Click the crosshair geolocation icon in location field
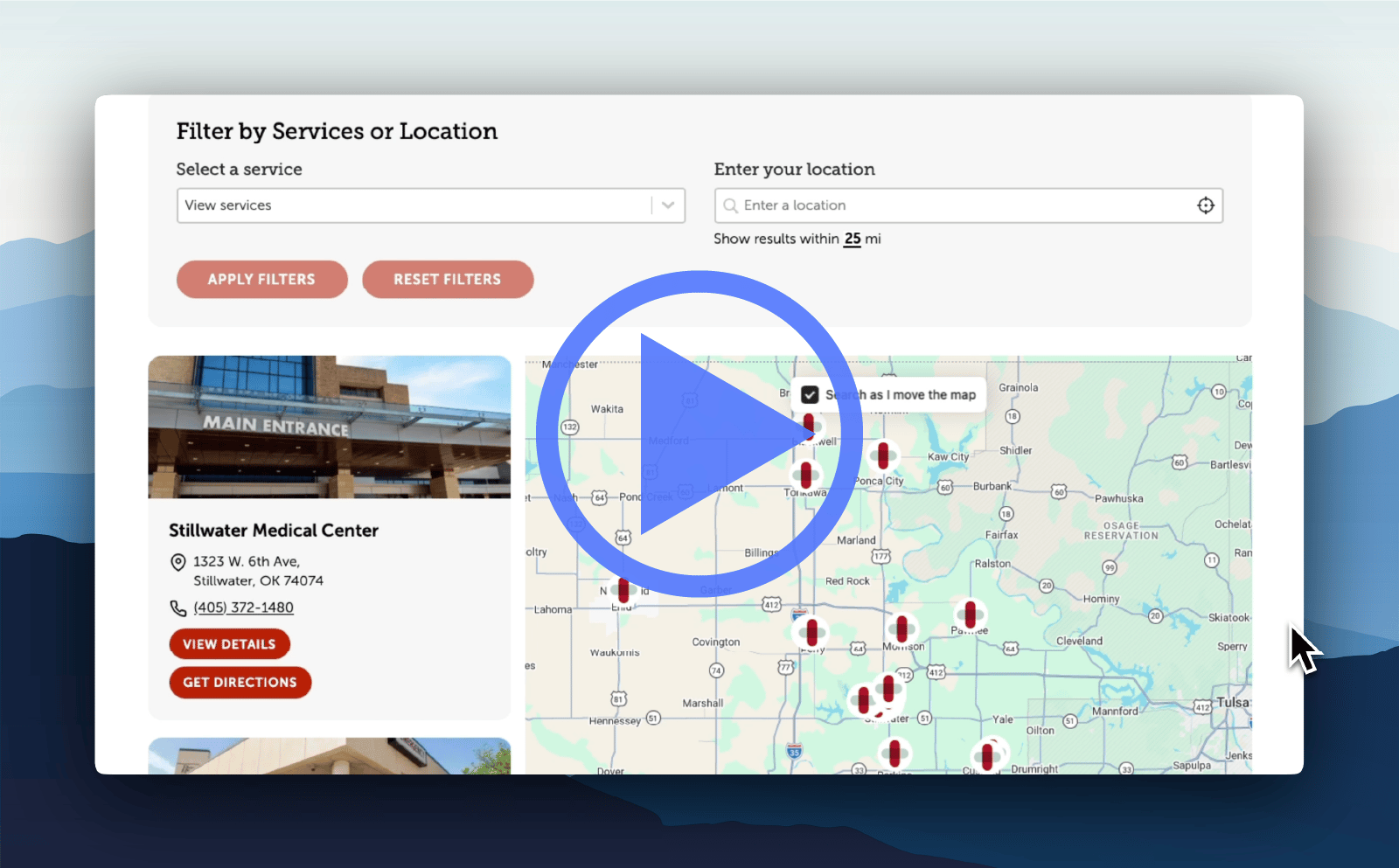The height and width of the screenshot is (868, 1399). pyautogui.click(x=1206, y=205)
